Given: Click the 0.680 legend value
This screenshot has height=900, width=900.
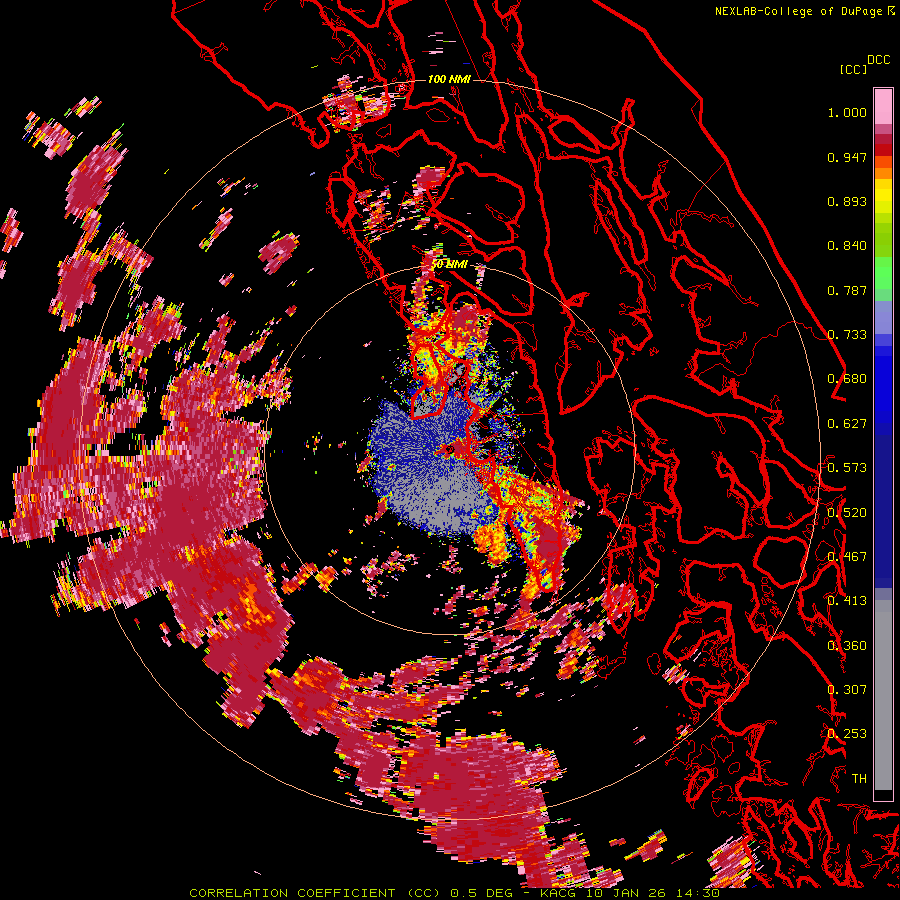Looking at the screenshot, I should pos(847,379).
